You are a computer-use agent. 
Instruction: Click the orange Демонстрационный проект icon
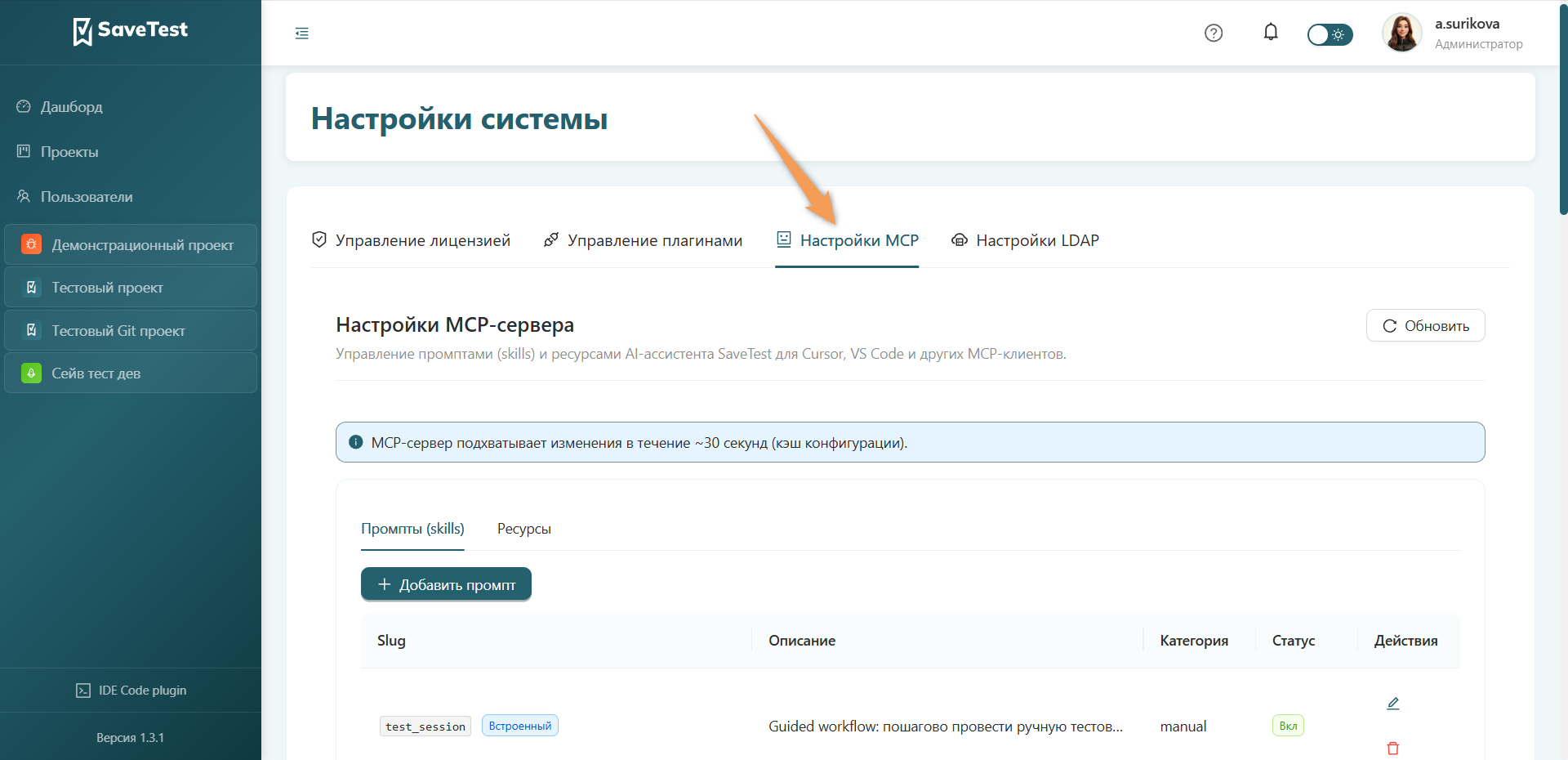[x=31, y=244]
